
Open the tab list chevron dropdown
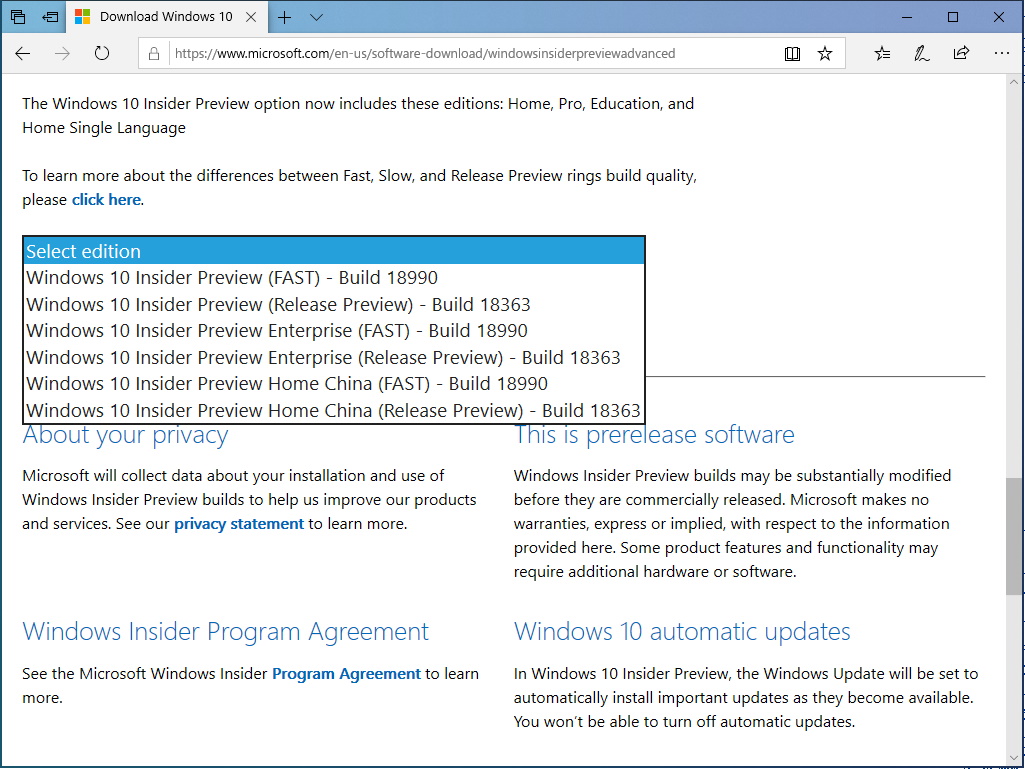(316, 17)
